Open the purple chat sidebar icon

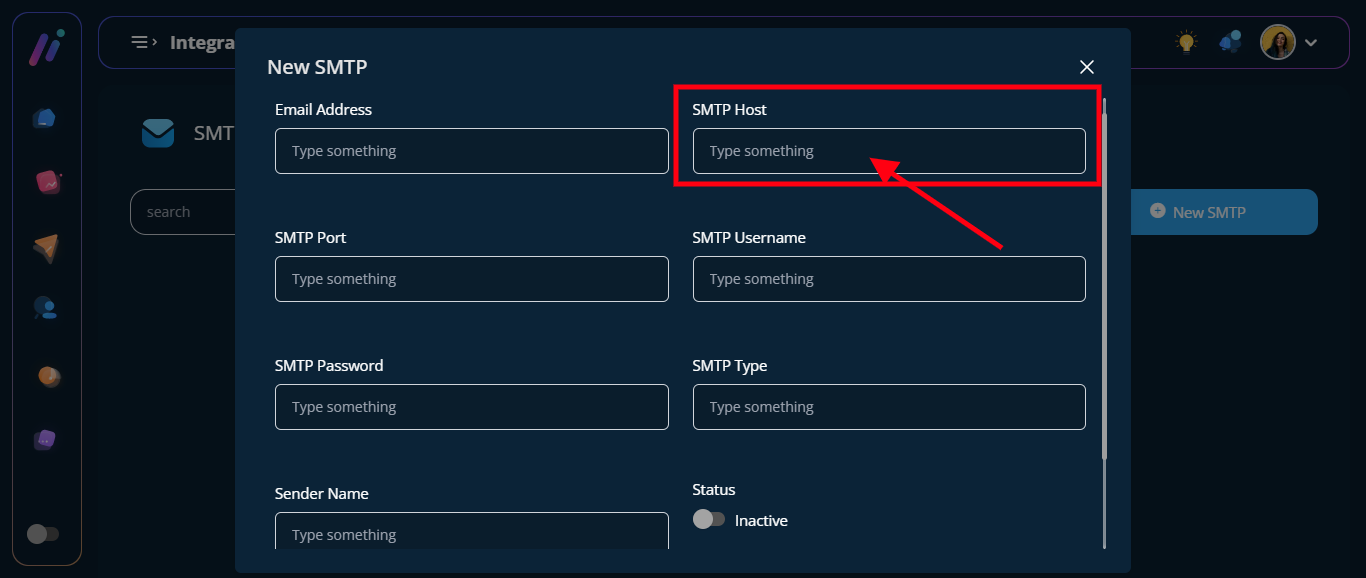pos(45,439)
